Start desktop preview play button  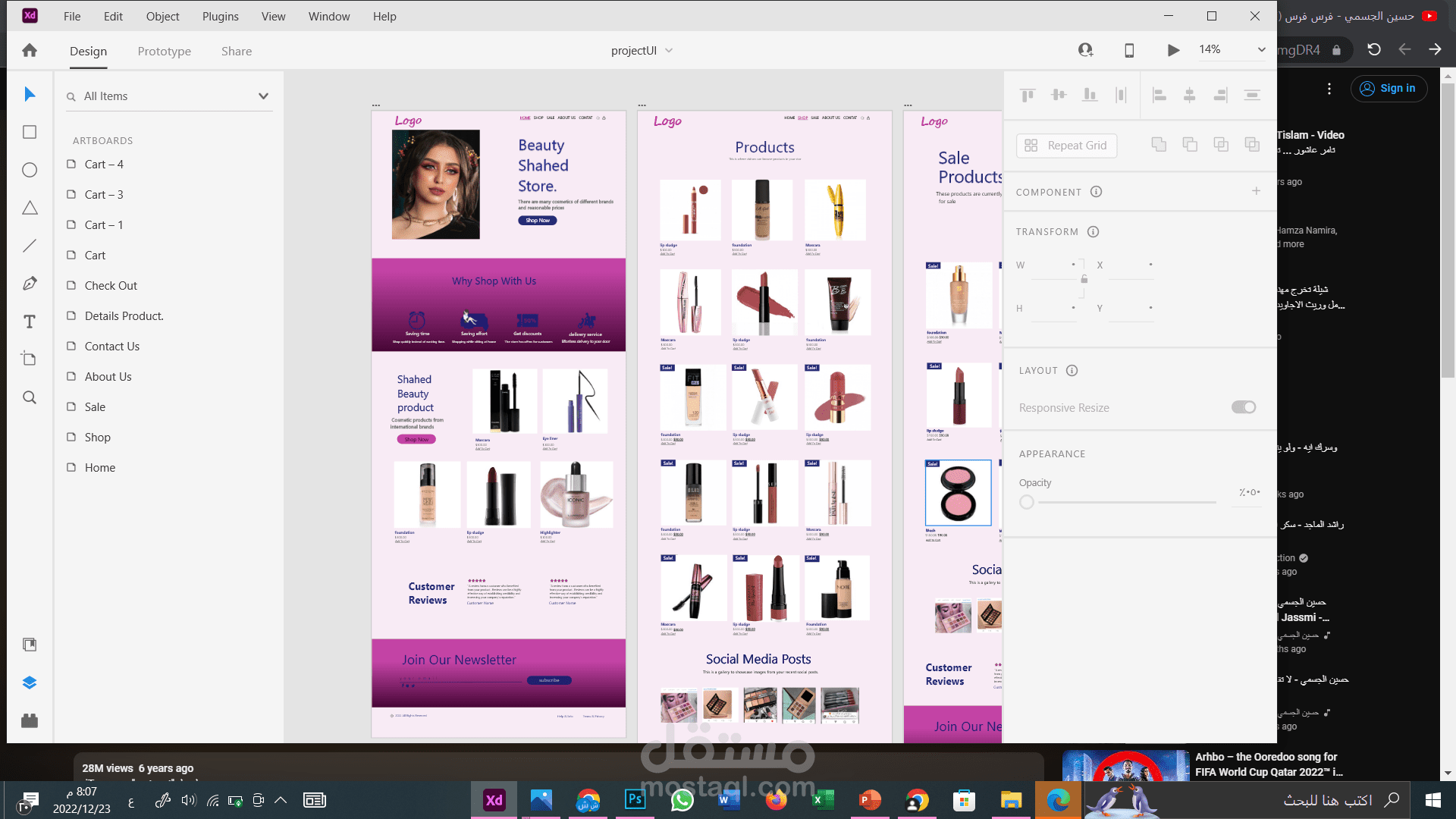pos(1173,50)
